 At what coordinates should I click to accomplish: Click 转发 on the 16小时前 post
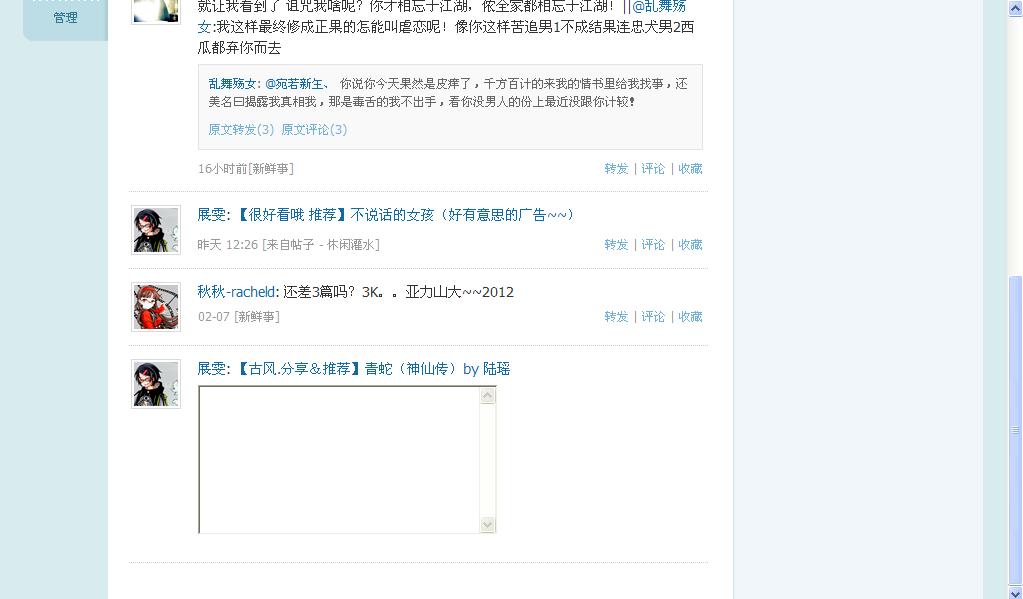[x=616, y=168]
